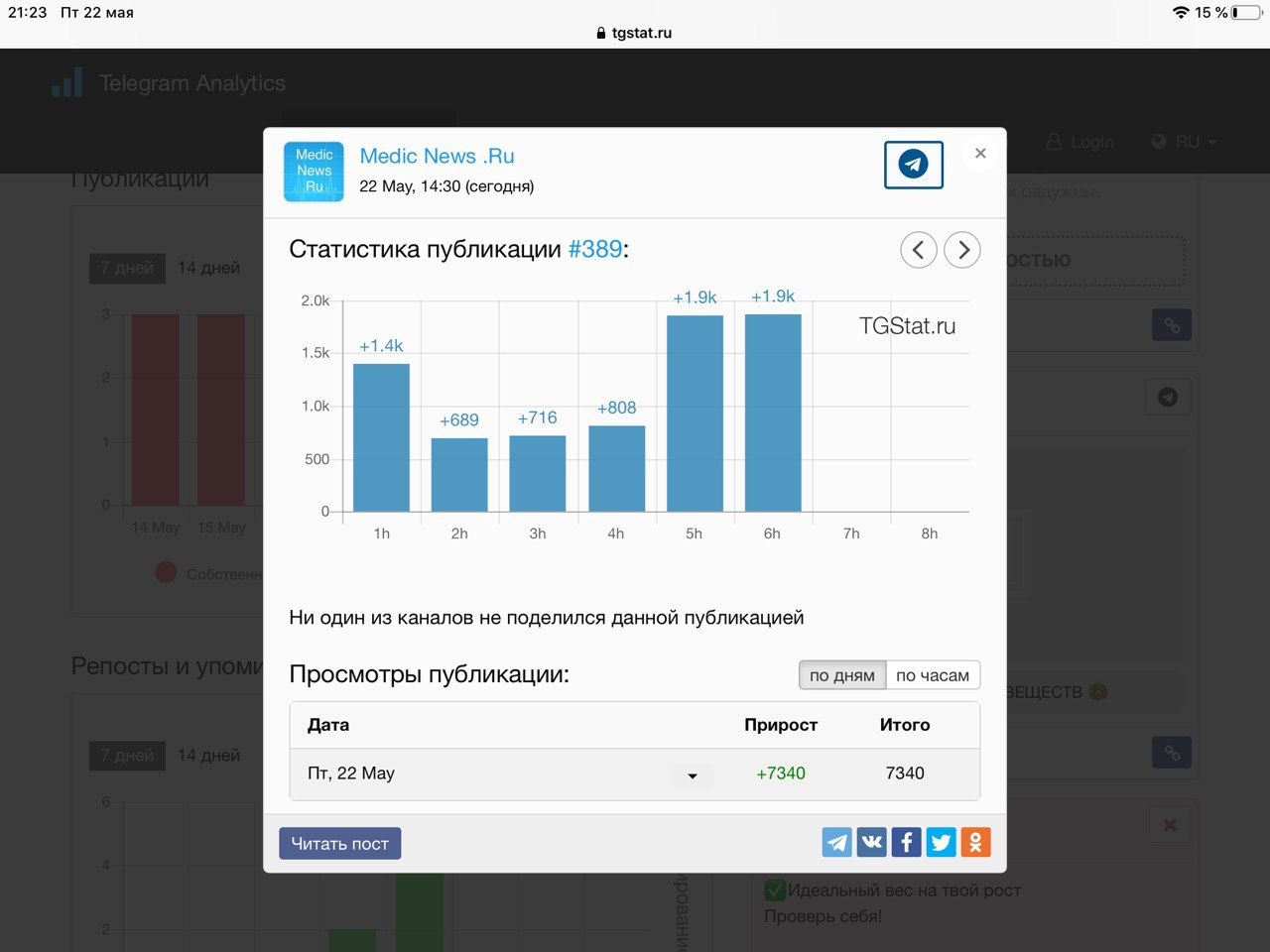Go to previous publication with left arrow
The image size is (1270, 952).
[919, 250]
